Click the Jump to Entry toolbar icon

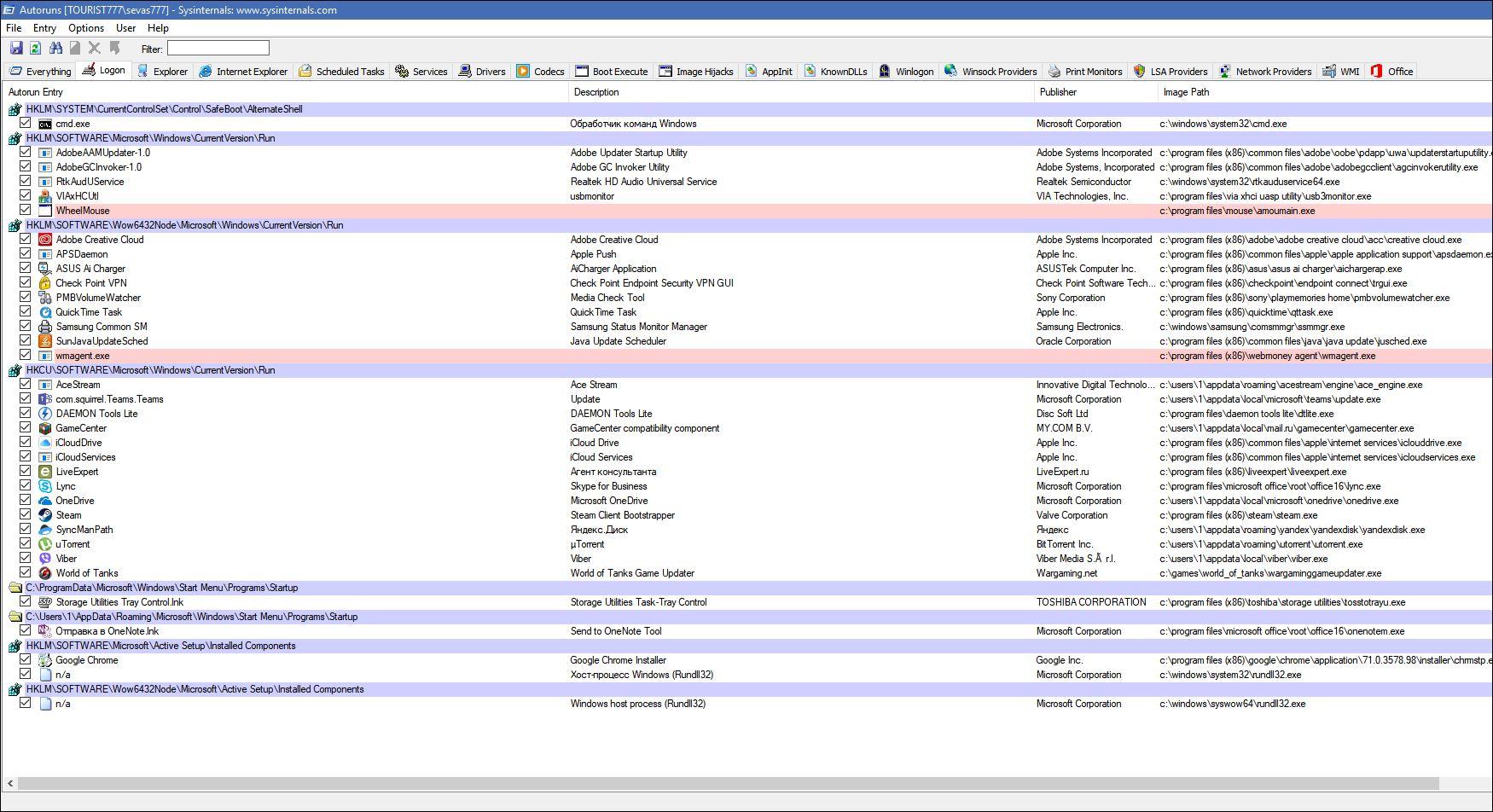[114, 49]
